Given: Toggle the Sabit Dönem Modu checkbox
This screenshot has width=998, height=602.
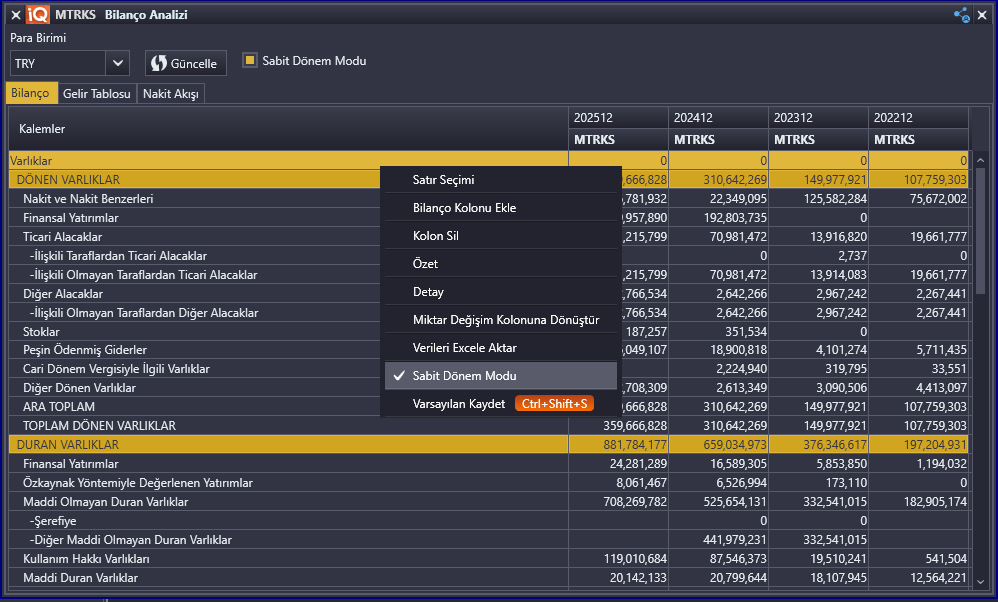Looking at the screenshot, I should coord(250,61).
